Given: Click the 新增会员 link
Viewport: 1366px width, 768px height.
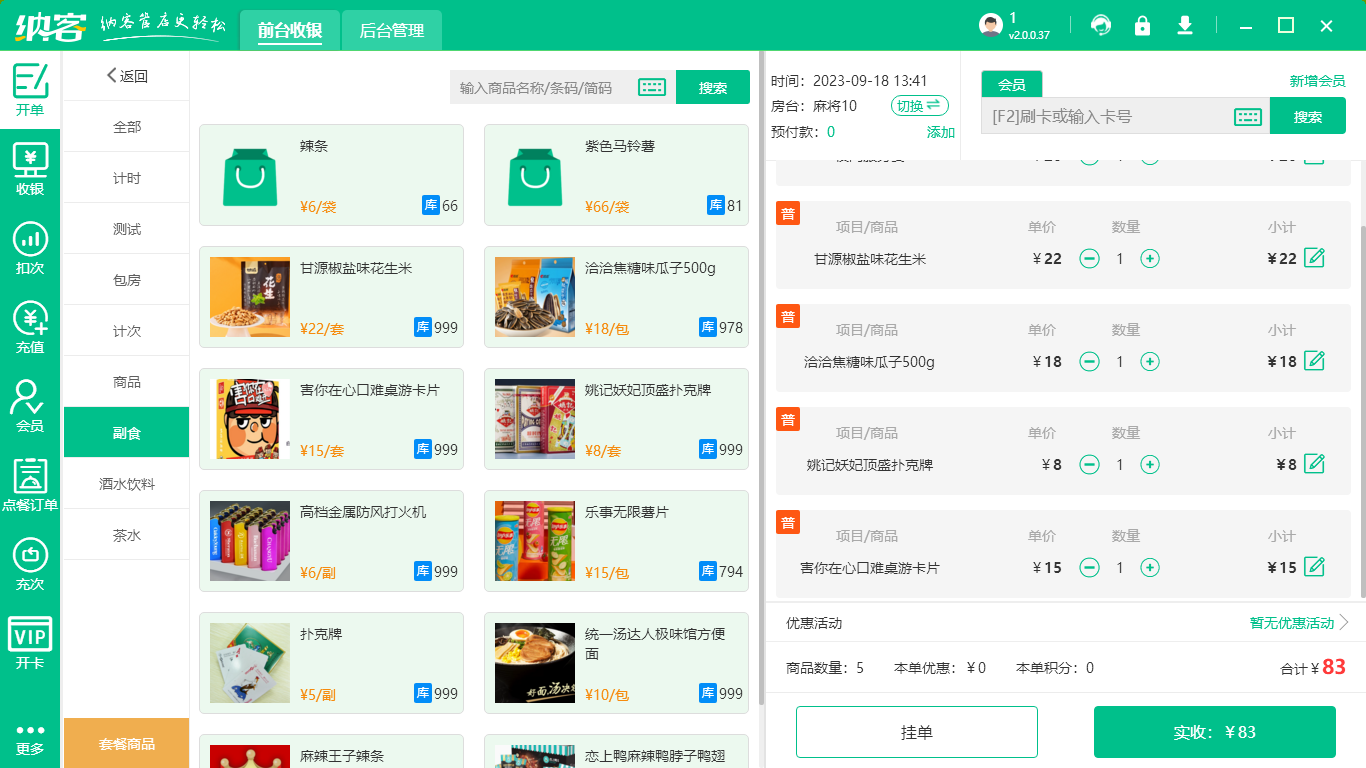Looking at the screenshot, I should click(x=1317, y=81).
